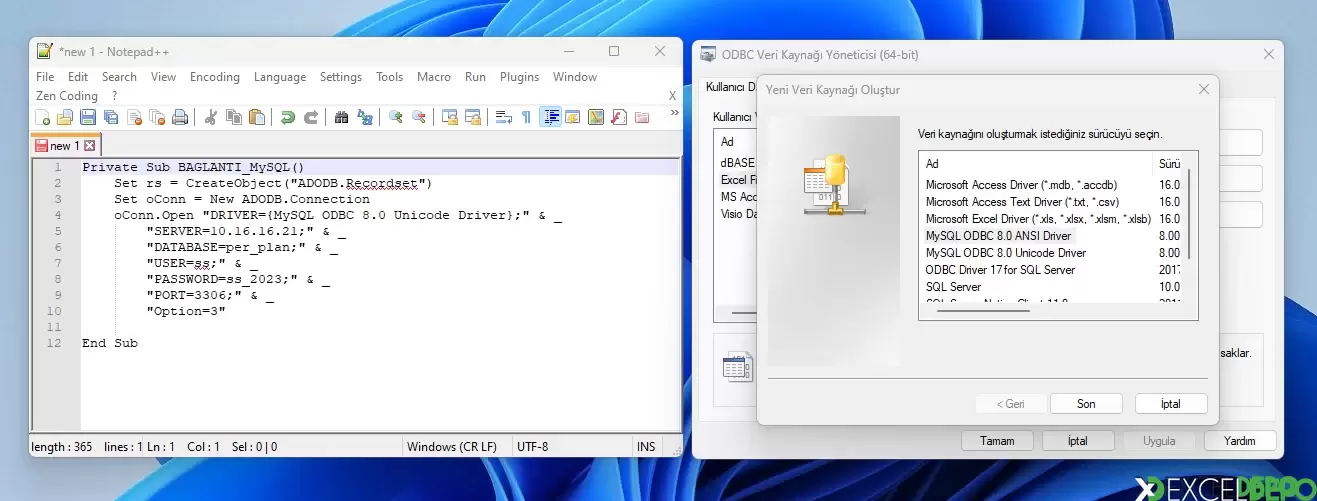Viewport: 1317px width, 501px height.
Task: Click Yardım in the ODBC manager window
Action: click(1240, 440)
